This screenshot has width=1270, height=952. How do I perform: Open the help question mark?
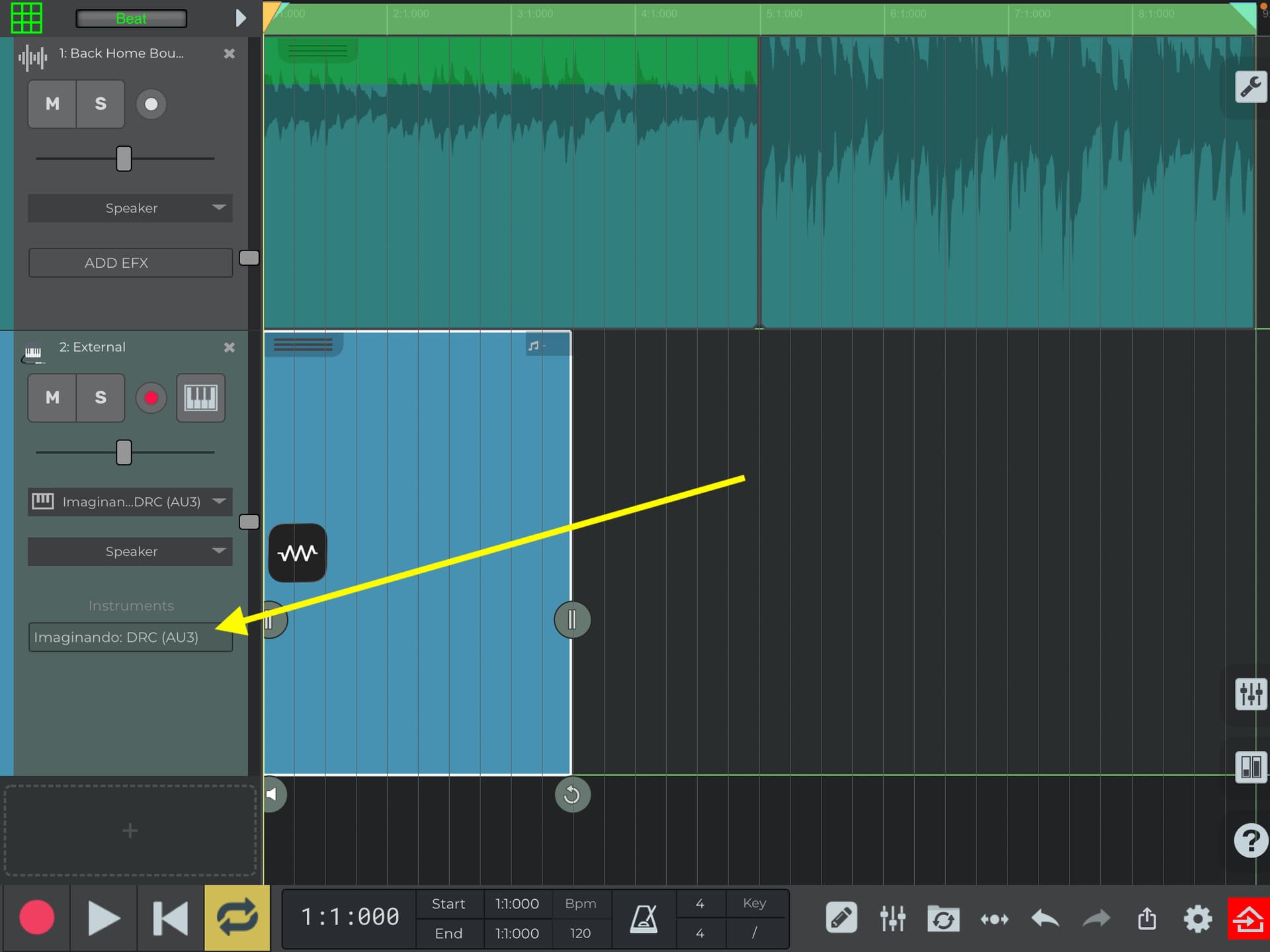click(x=1250, y=841)
